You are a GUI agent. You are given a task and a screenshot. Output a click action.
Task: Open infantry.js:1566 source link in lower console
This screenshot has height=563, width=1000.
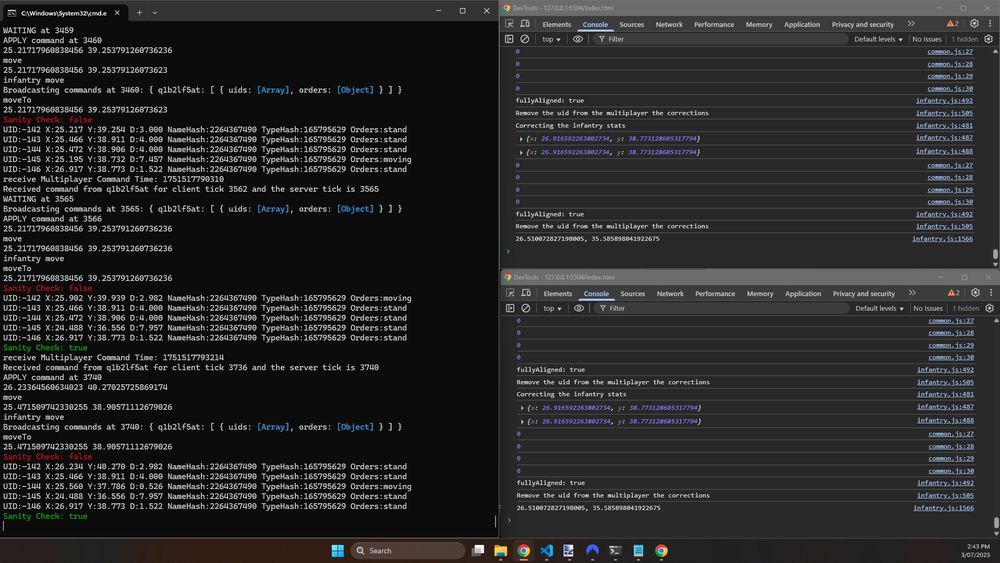coord(943,508)
